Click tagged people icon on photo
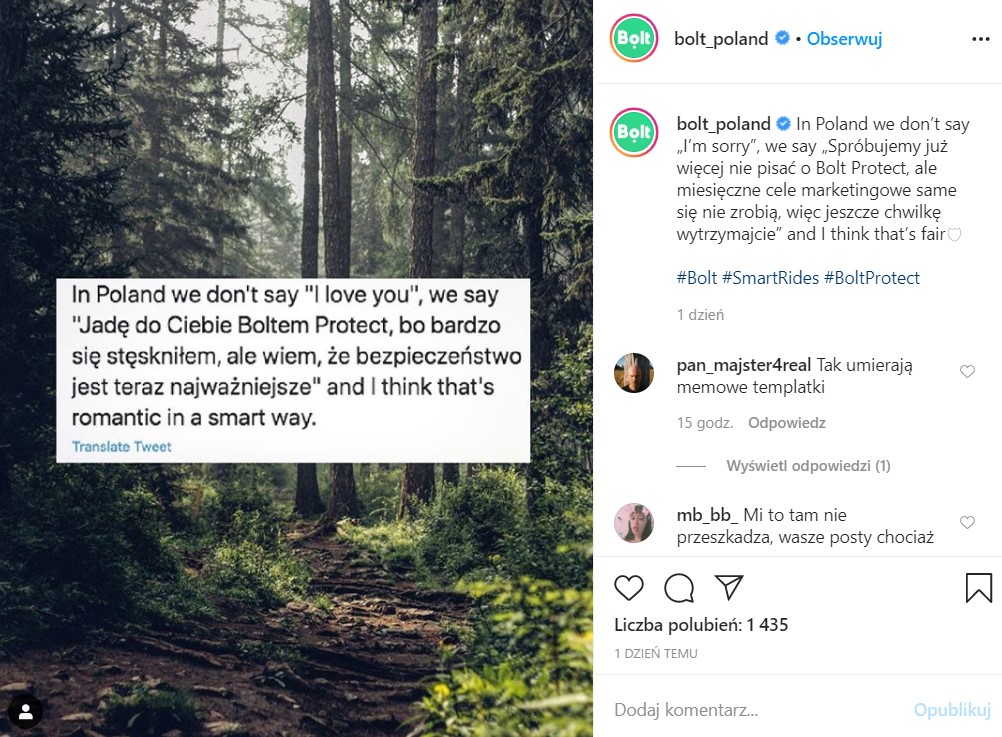1002x737 pixels. click(25, 711)
